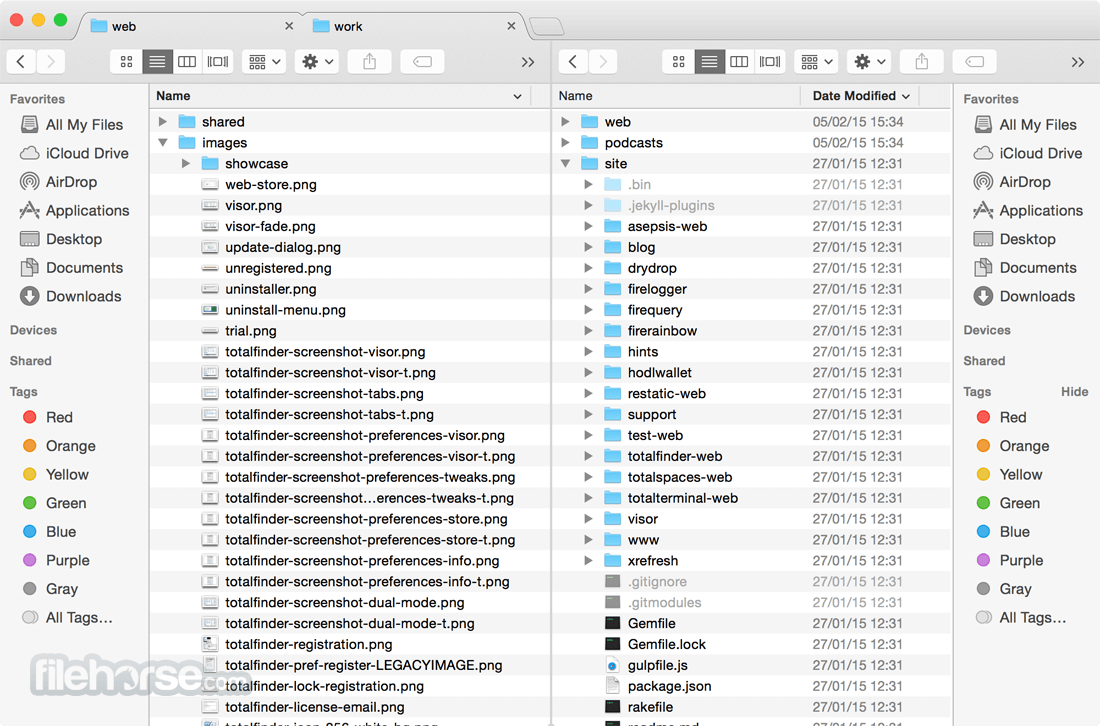
Task: Show left pane toolbar overflow items
Action: 528,62
